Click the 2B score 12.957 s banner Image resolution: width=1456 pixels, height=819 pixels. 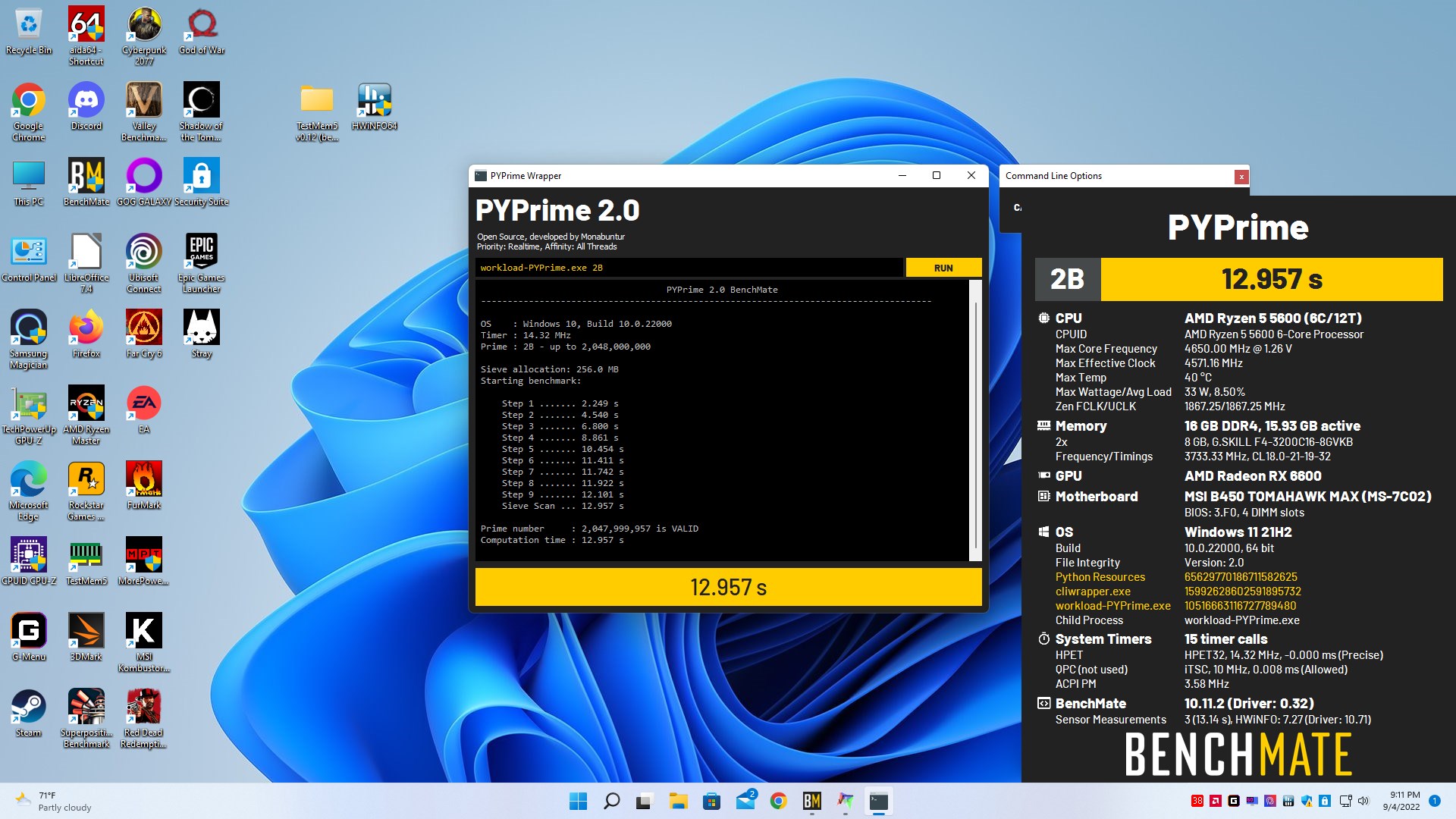(1239, 279)
